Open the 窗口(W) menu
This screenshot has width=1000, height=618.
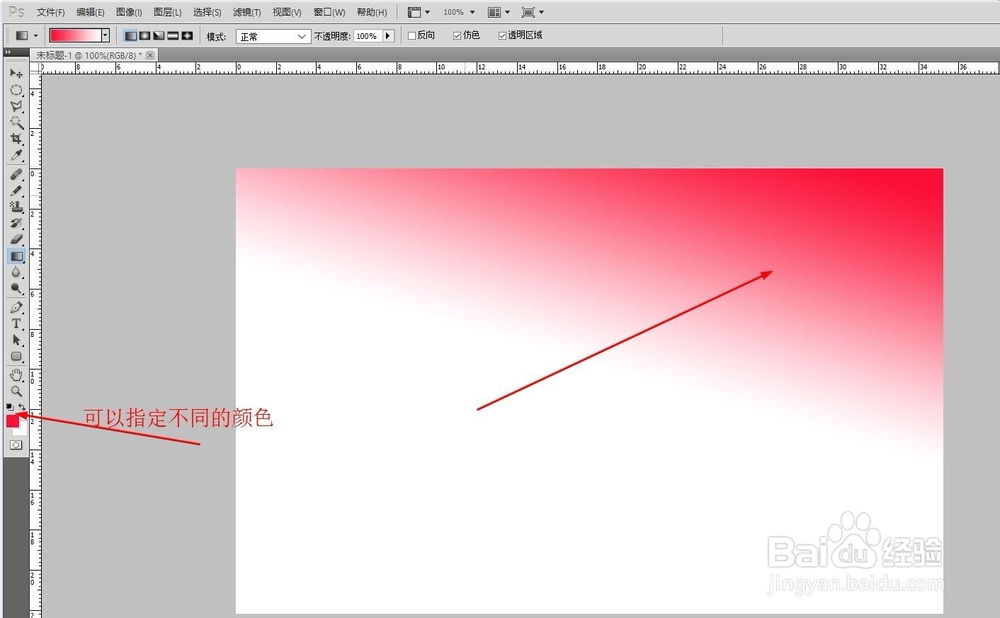329,12
